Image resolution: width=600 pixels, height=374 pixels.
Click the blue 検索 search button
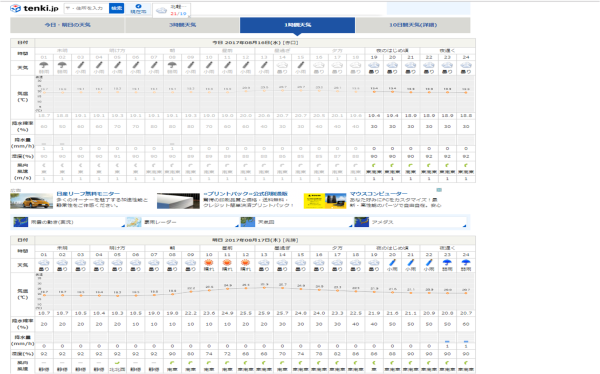116,8
